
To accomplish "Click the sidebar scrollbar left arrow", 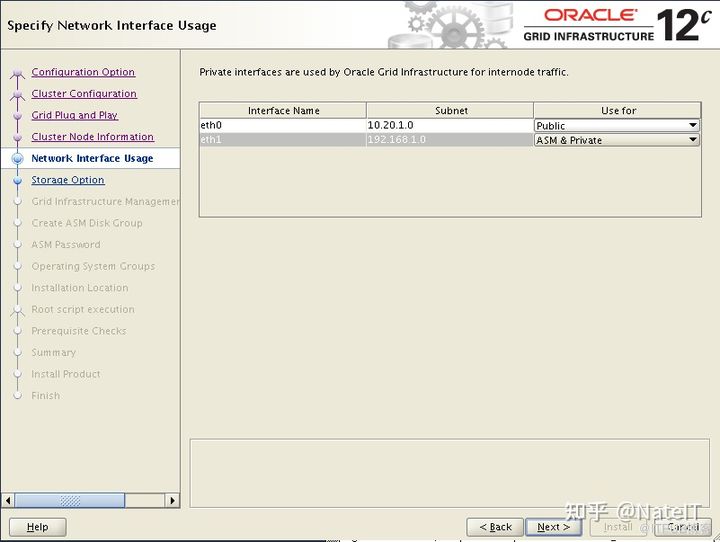I will [8, 500].
